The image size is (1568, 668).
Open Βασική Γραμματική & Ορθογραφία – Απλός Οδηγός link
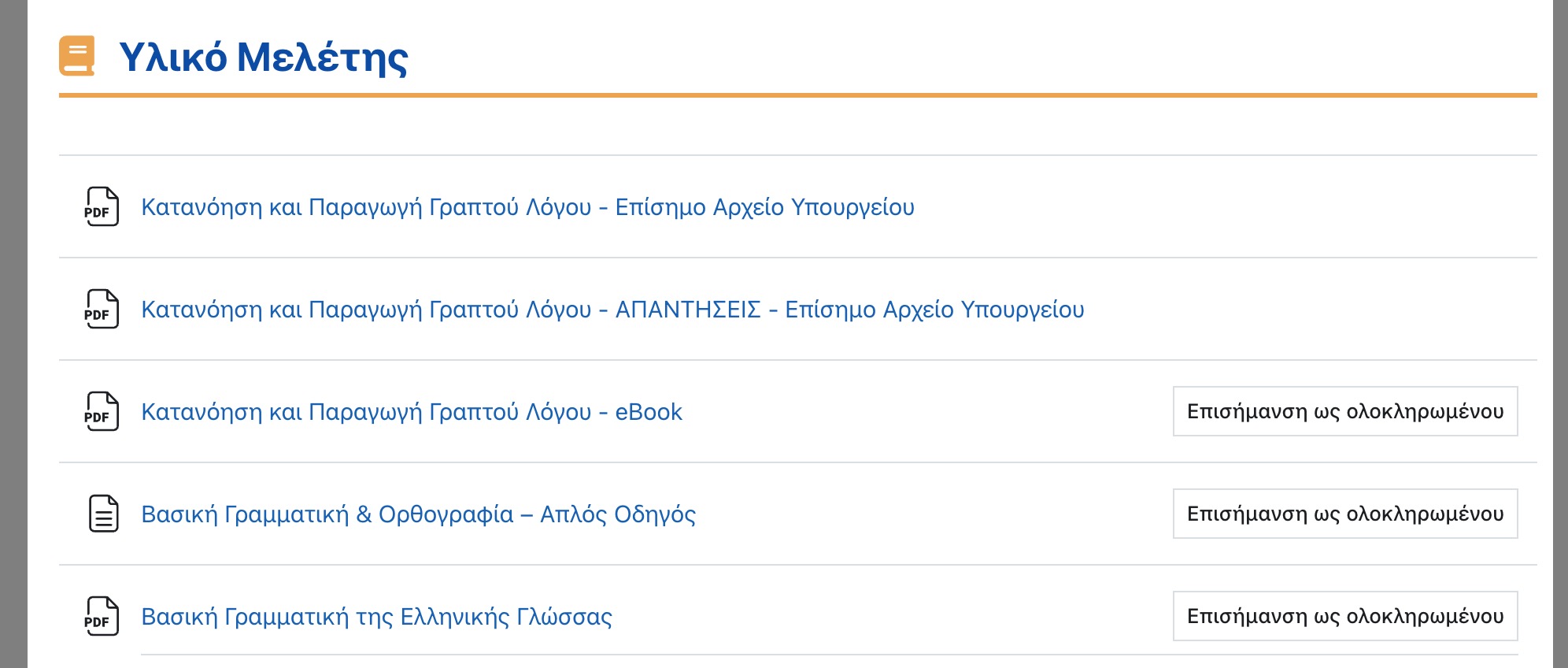pos(418,514)
